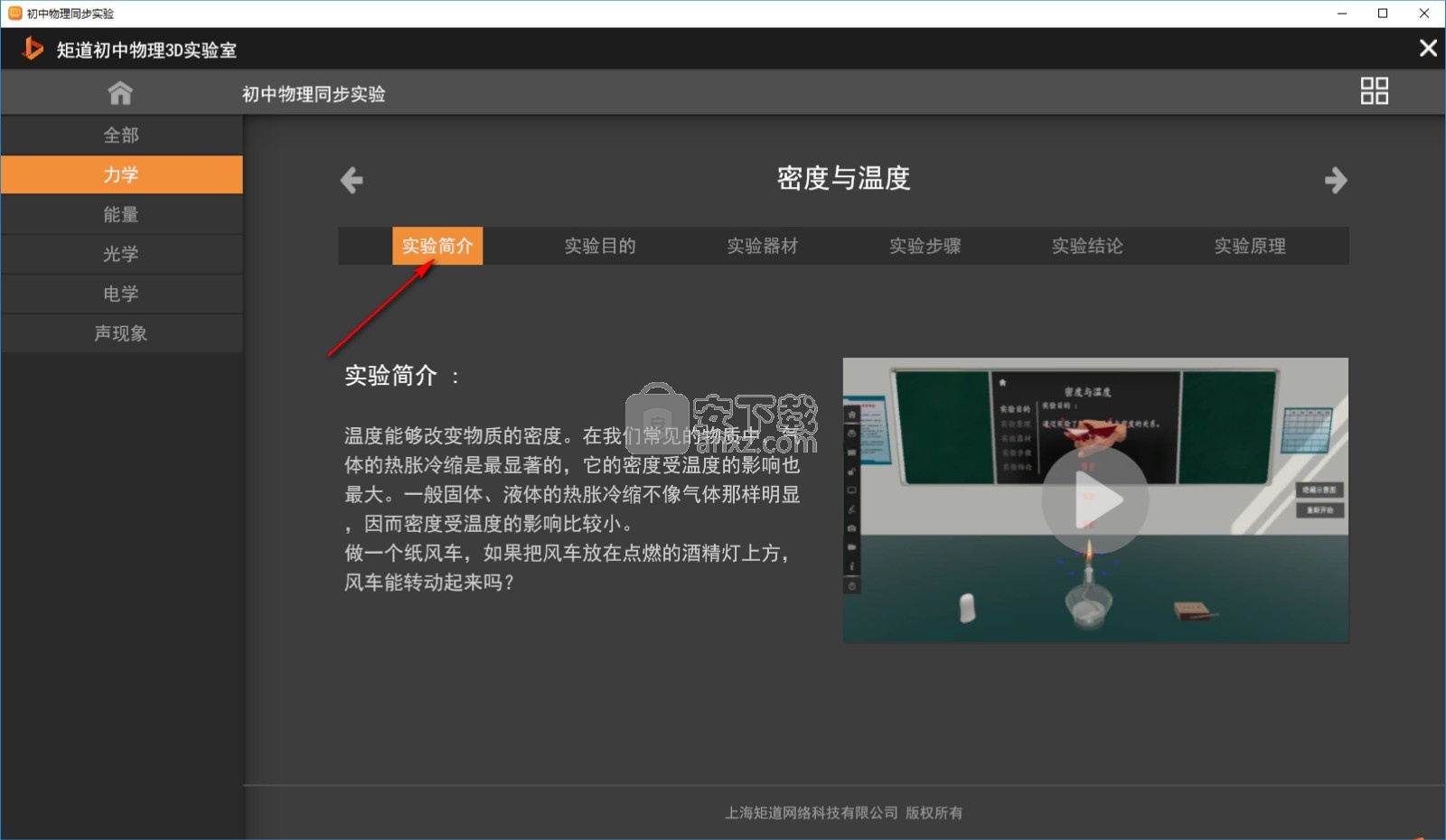
Task: Switch to the 实验目的 tab
Action: (x=600, y=246)
